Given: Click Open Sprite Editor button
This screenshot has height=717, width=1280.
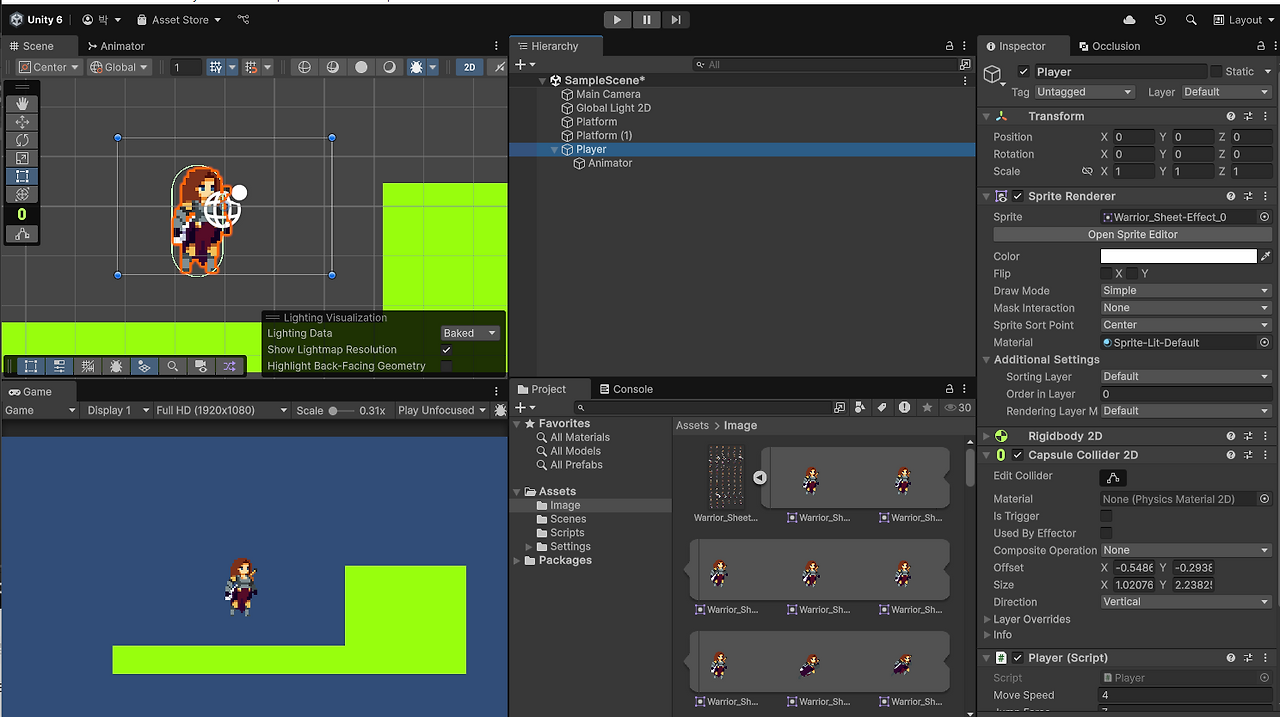Looking at the screenshot, I should click(x=1132, y=235).
